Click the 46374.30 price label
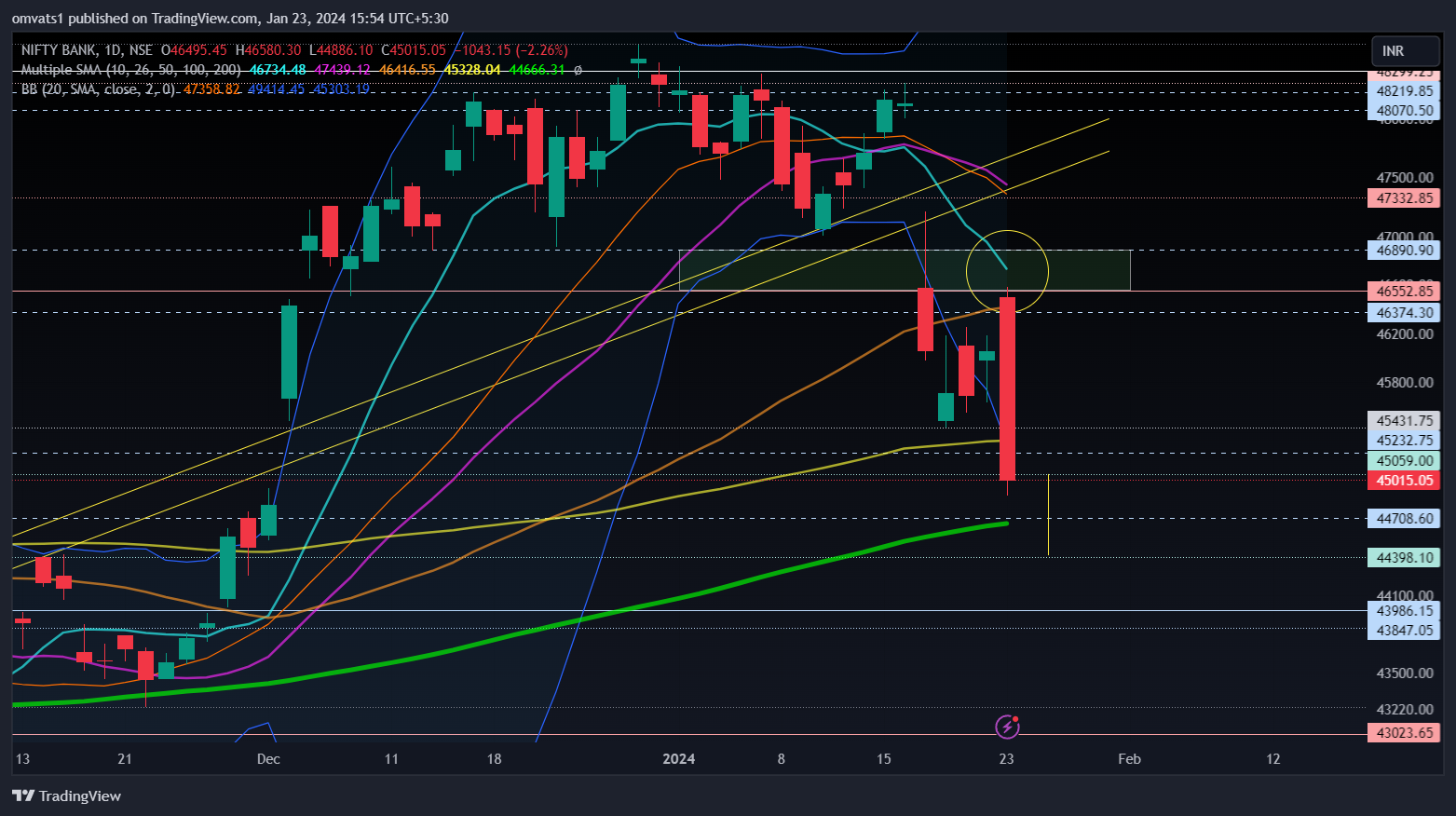 coord(1404,313)
